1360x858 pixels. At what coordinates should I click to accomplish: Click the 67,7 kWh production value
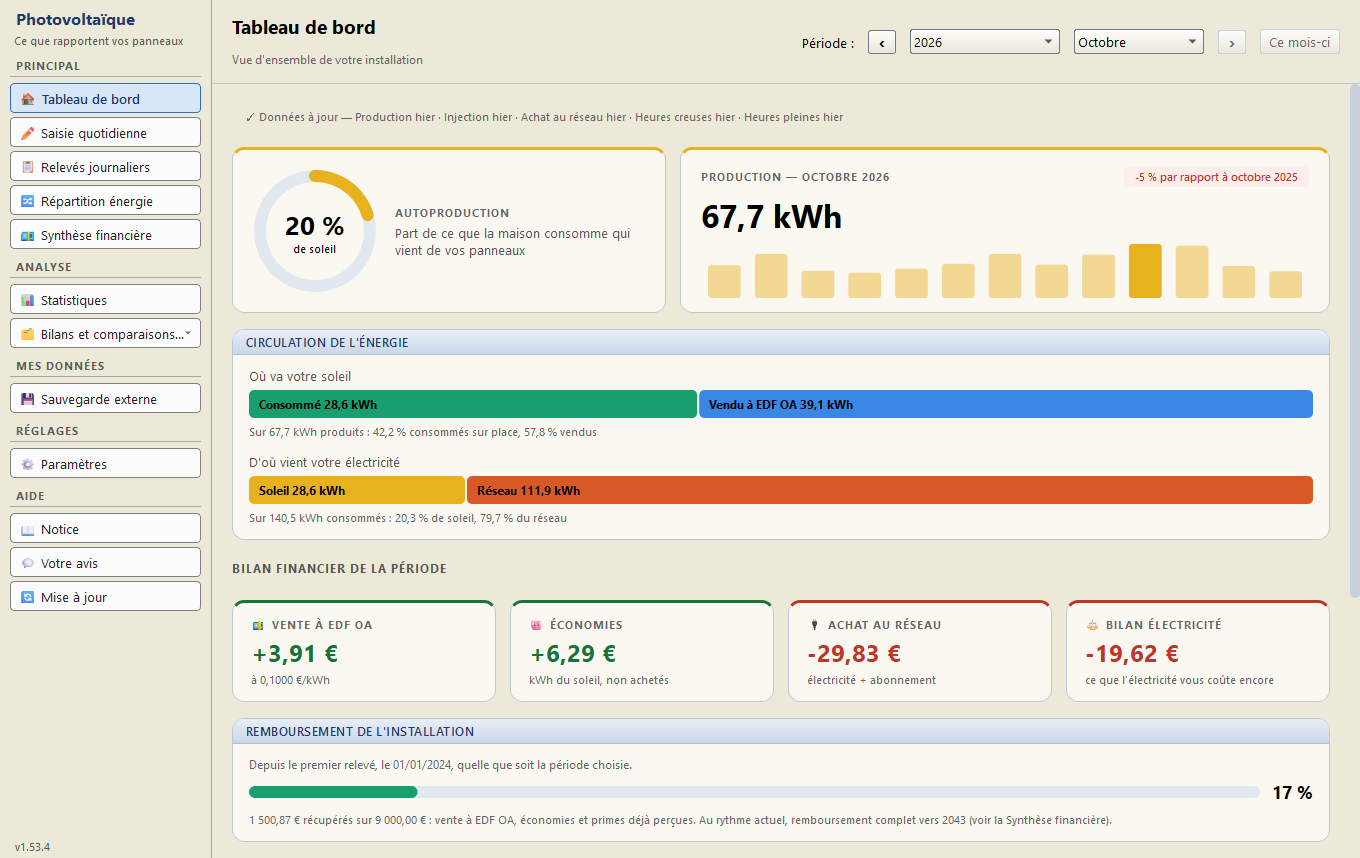(771, 217)
